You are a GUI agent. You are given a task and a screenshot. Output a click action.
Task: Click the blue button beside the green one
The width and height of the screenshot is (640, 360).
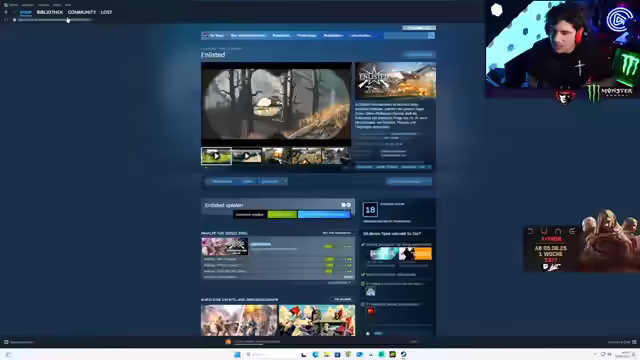point(324,214)
